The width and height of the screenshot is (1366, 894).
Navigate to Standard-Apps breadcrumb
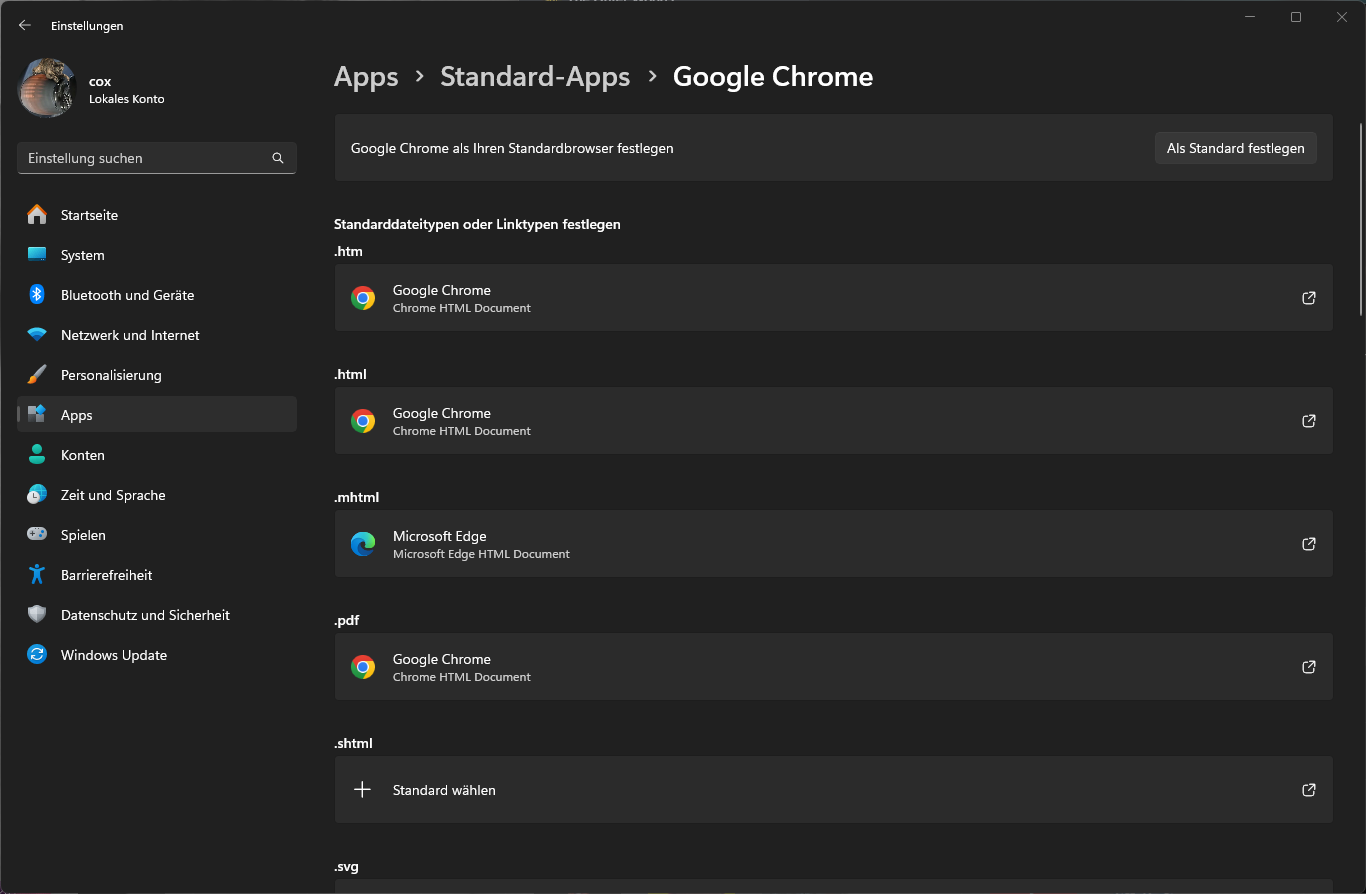point(535,77)
